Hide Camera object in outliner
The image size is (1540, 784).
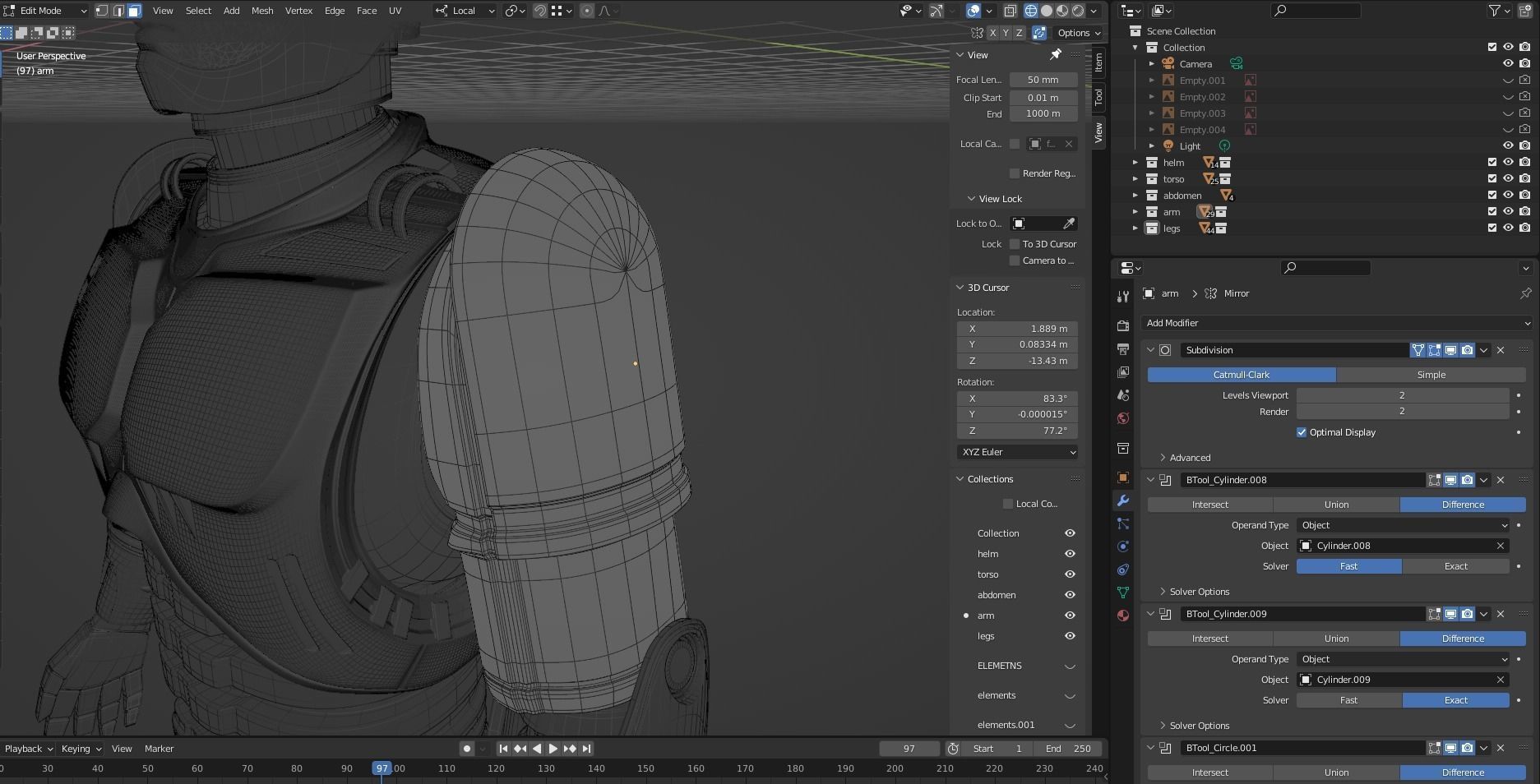pos(1508,63)
